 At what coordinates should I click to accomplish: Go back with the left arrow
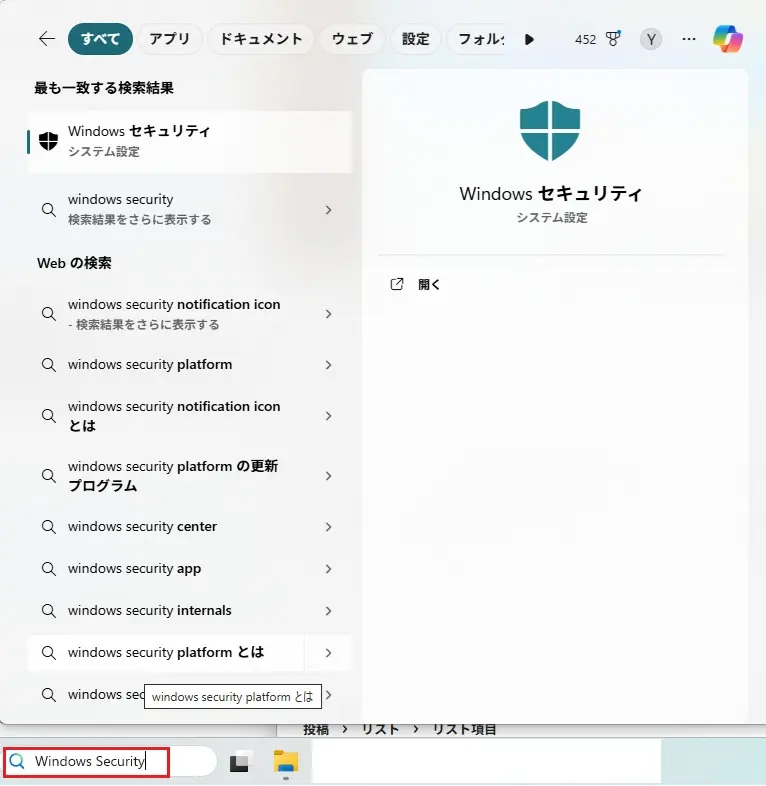pos(47,39)
